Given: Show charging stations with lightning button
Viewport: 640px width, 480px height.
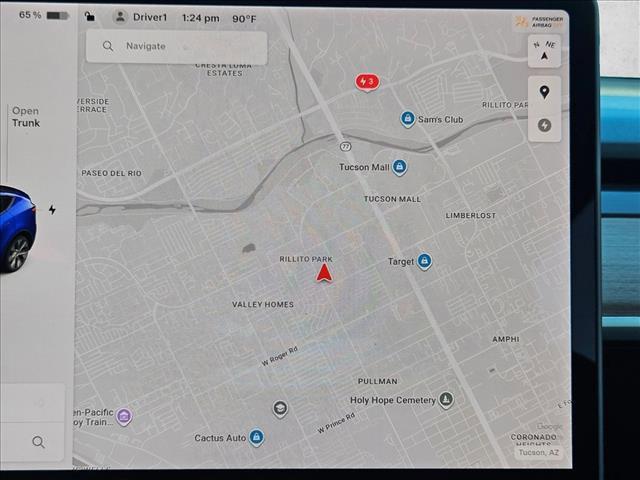Looking at the screenshot, I should pos(544,125).
